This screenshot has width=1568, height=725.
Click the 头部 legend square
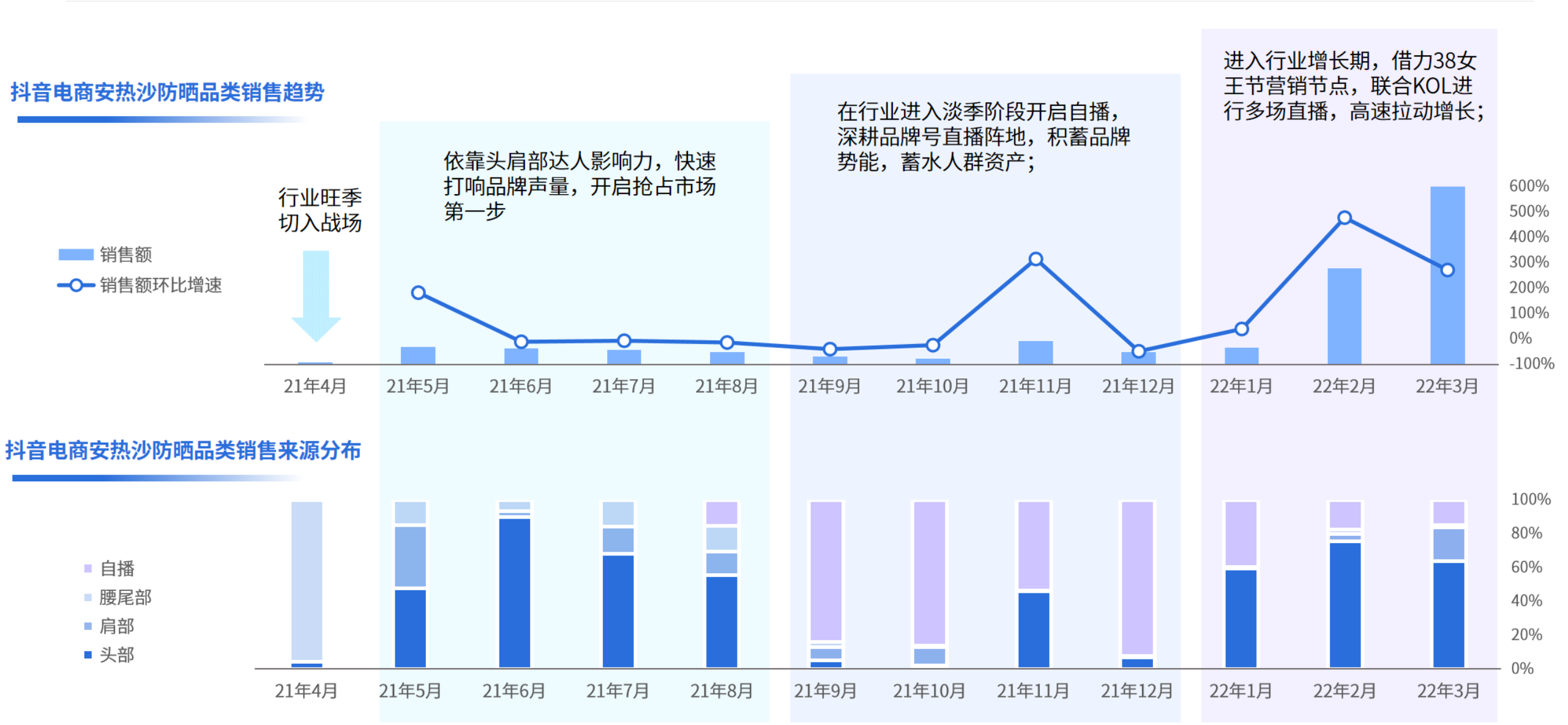[88, 655]
